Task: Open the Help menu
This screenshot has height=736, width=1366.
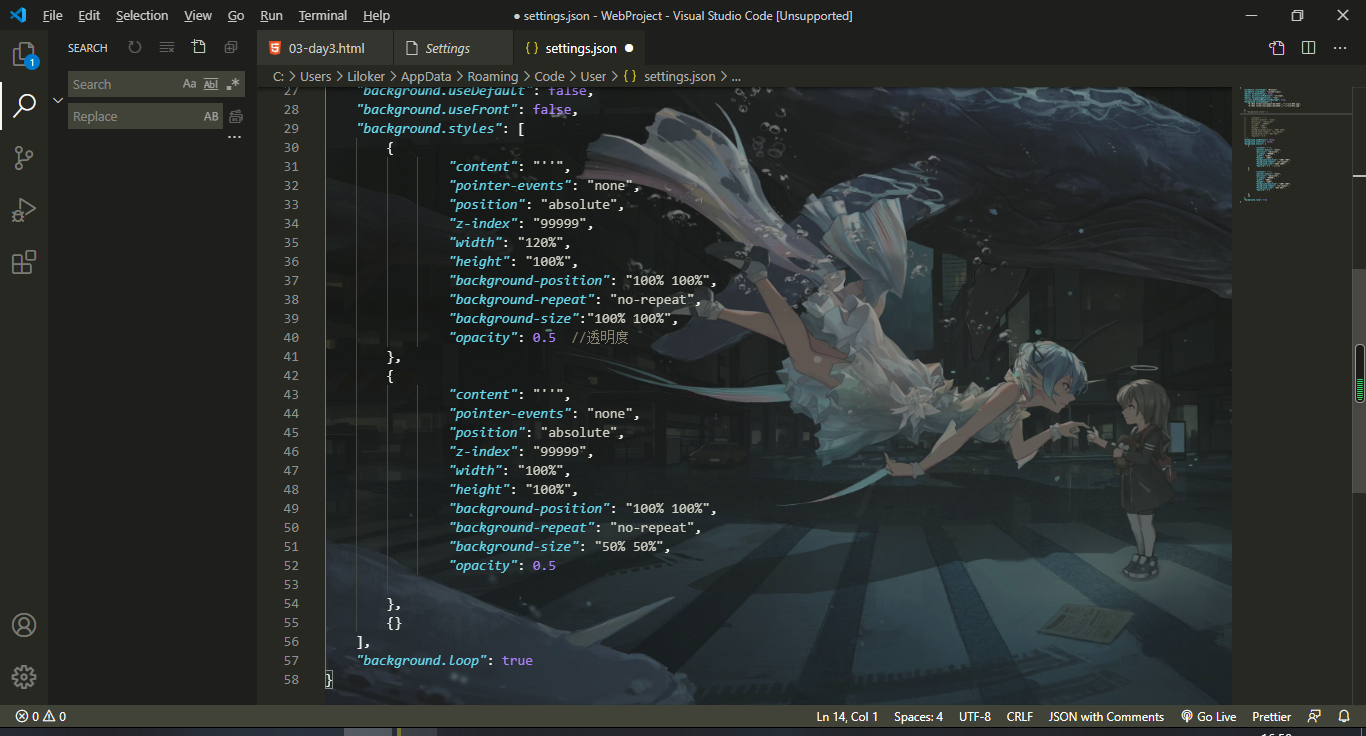Action: click(x=376, y=16)
